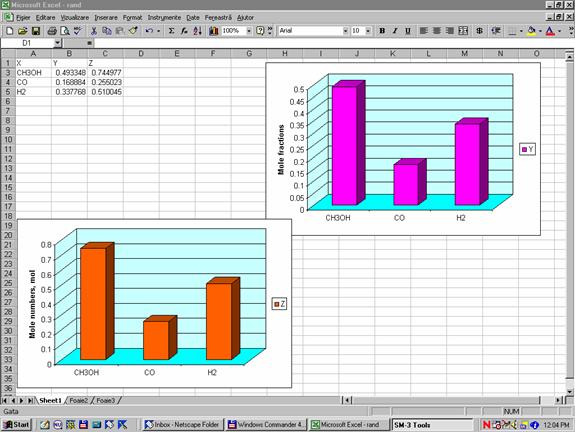The image size is (575, 432).
Task: Click inside the Name Box showing D1
Action: point(27,43)
